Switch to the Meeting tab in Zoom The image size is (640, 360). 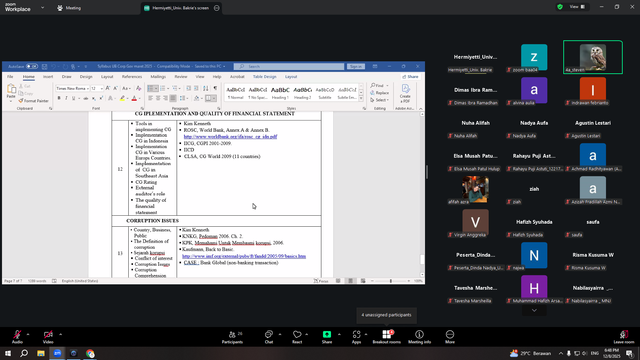tap(69, 8)
